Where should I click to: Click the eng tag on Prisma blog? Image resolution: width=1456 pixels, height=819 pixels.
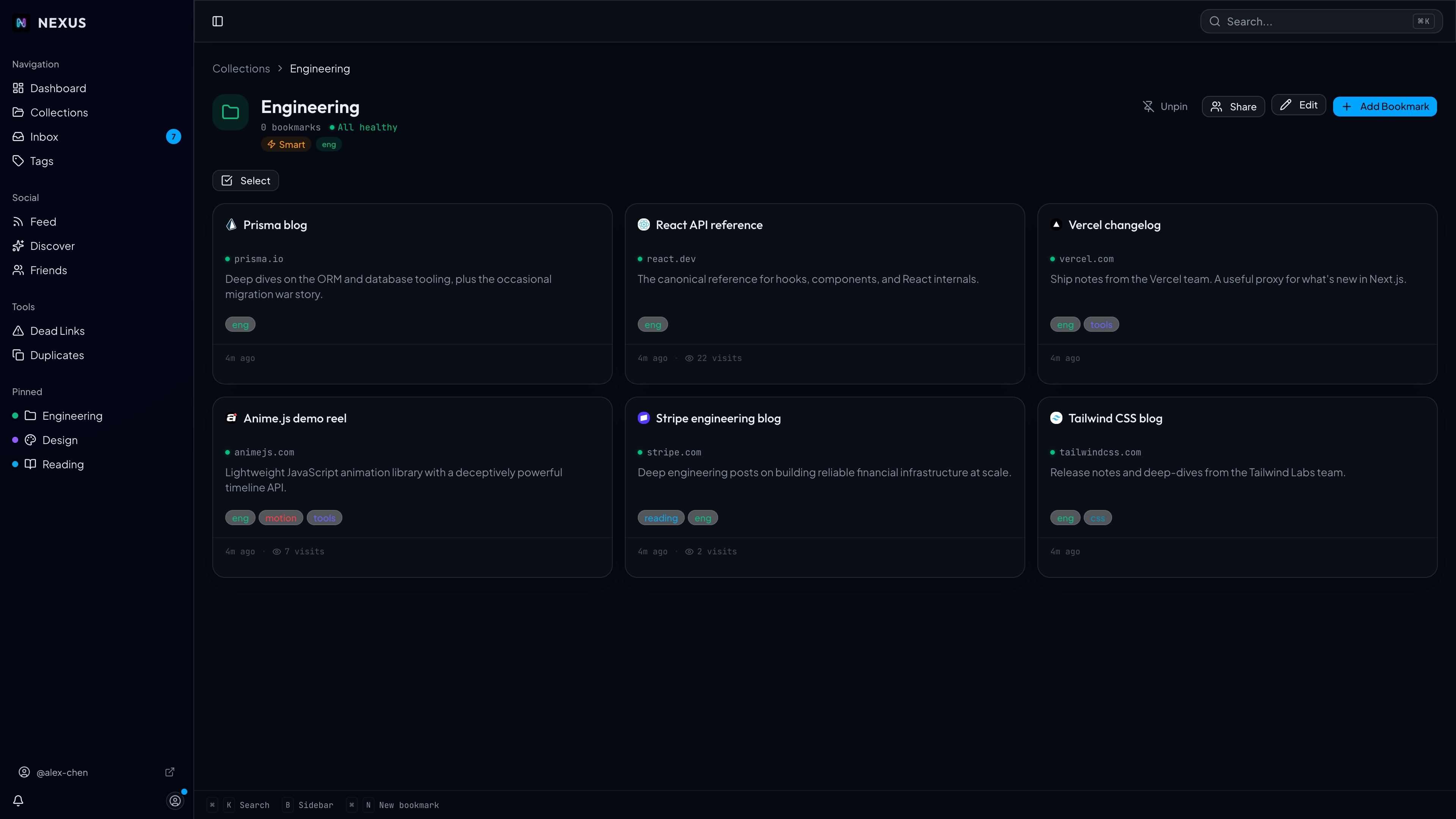pos(240,325)
